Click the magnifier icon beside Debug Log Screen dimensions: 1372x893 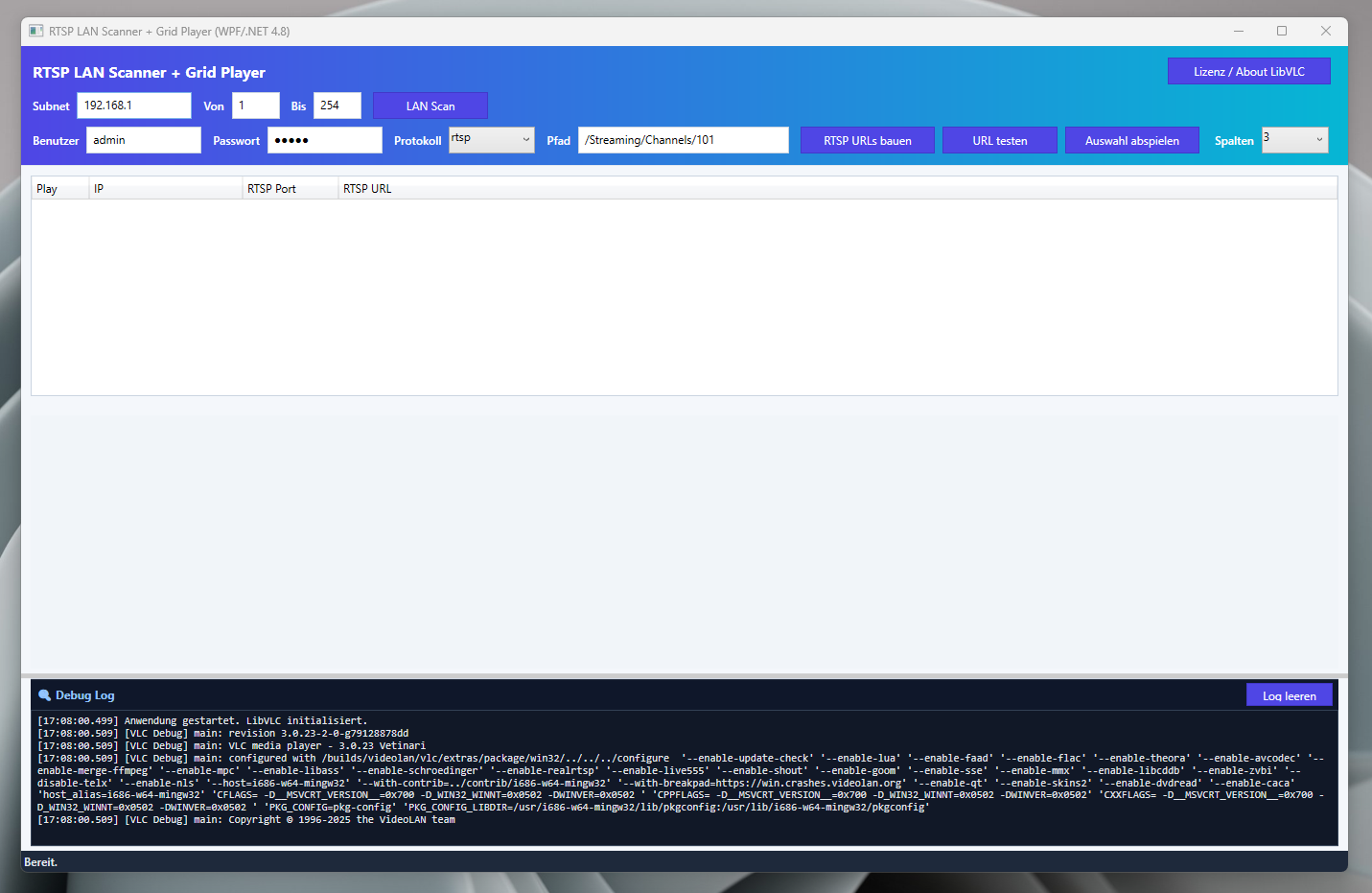point(42,694)
